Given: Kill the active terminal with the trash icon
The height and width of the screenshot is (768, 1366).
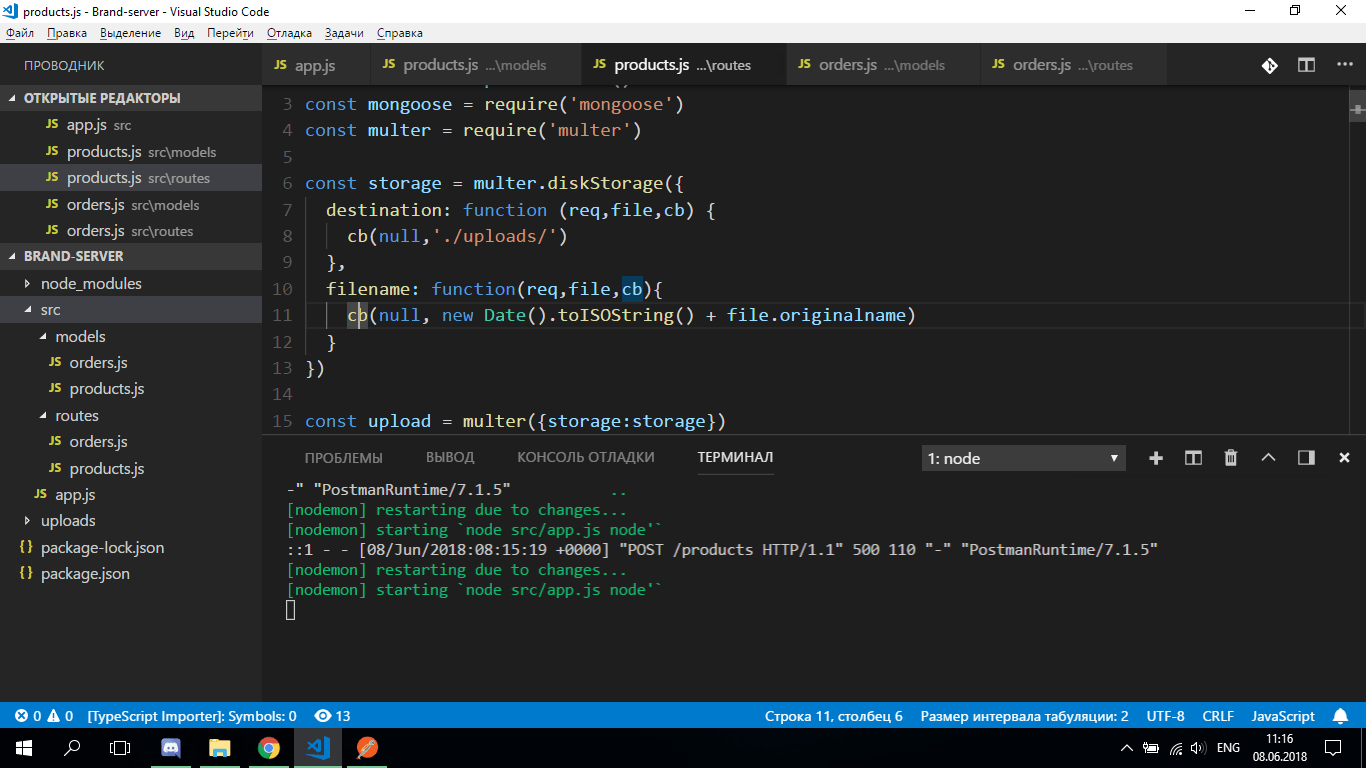Looking at the screenshot, I should click(x=1230, y=457).
